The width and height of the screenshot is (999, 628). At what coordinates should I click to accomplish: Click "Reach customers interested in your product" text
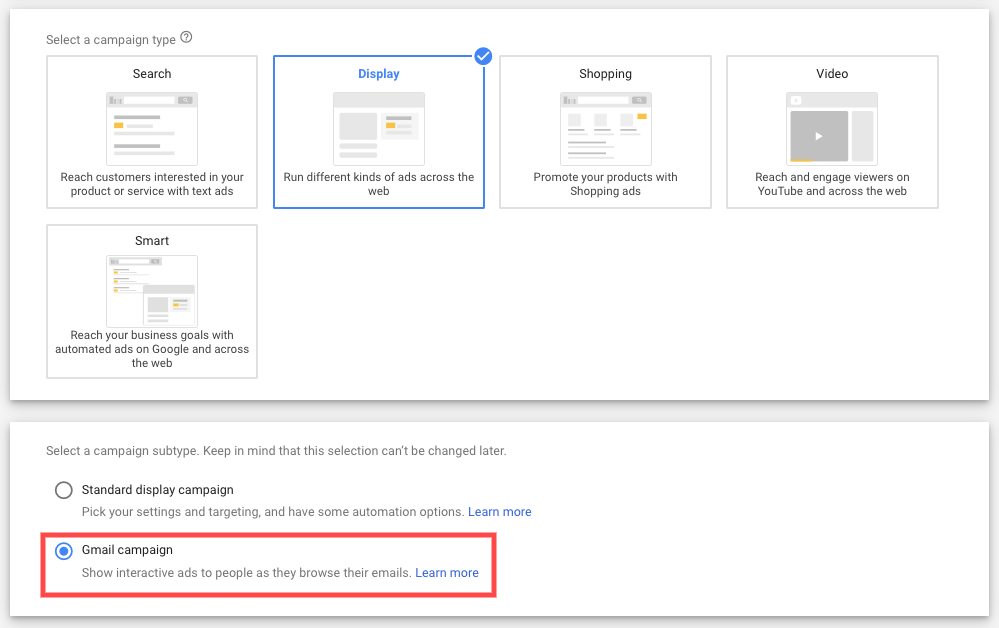pyautogui.click(x=152, y=184)
